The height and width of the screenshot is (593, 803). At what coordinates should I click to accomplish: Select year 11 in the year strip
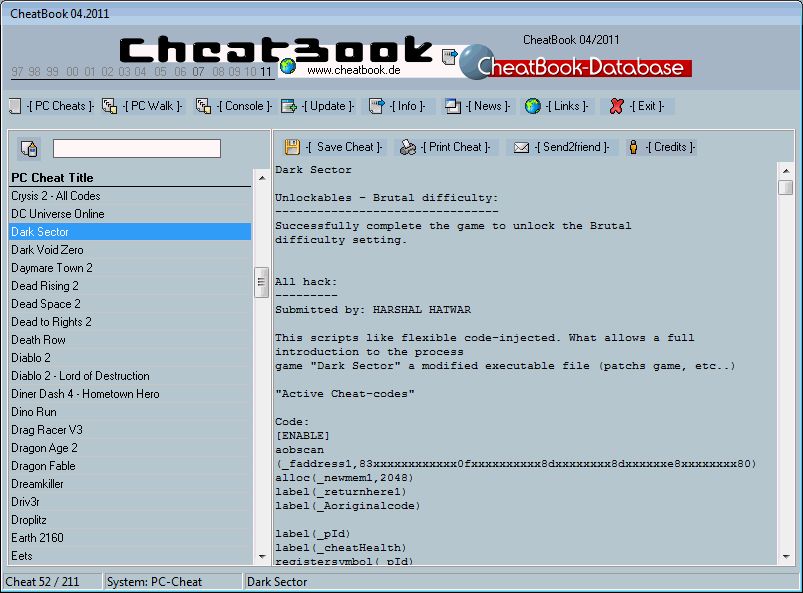(265, 72)
